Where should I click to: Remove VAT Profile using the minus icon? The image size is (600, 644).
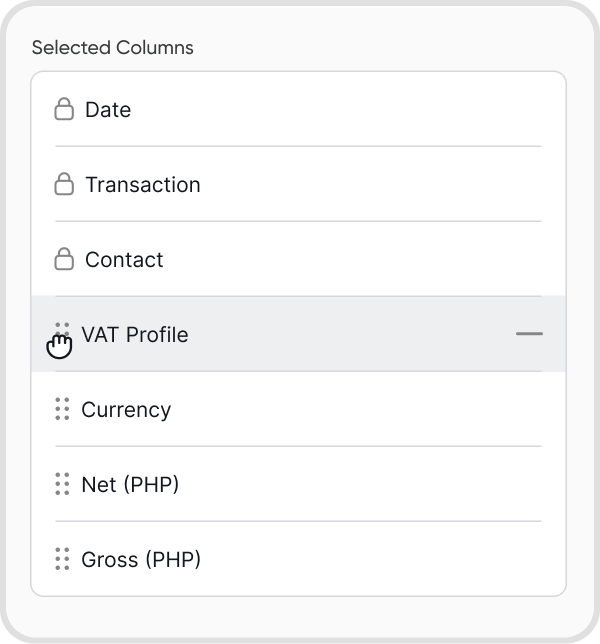[x=529, y=334]
